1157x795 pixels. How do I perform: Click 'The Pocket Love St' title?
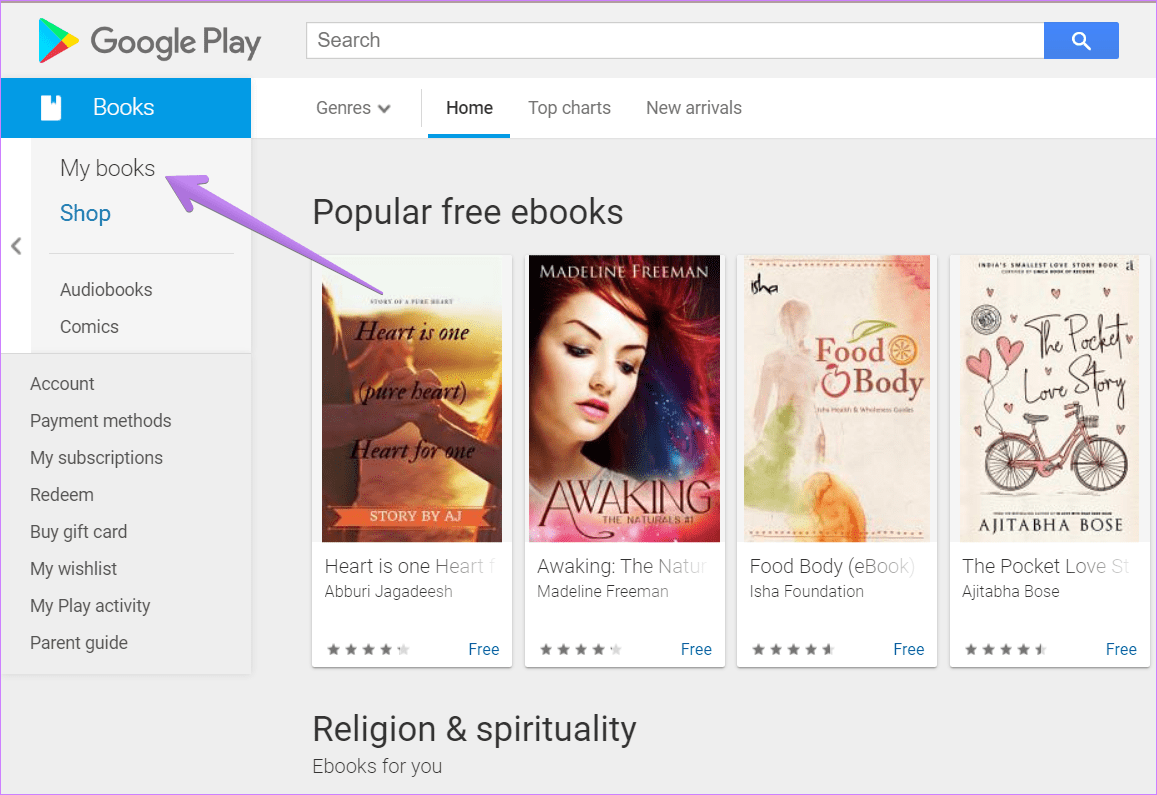click(x=1046, y=566)
